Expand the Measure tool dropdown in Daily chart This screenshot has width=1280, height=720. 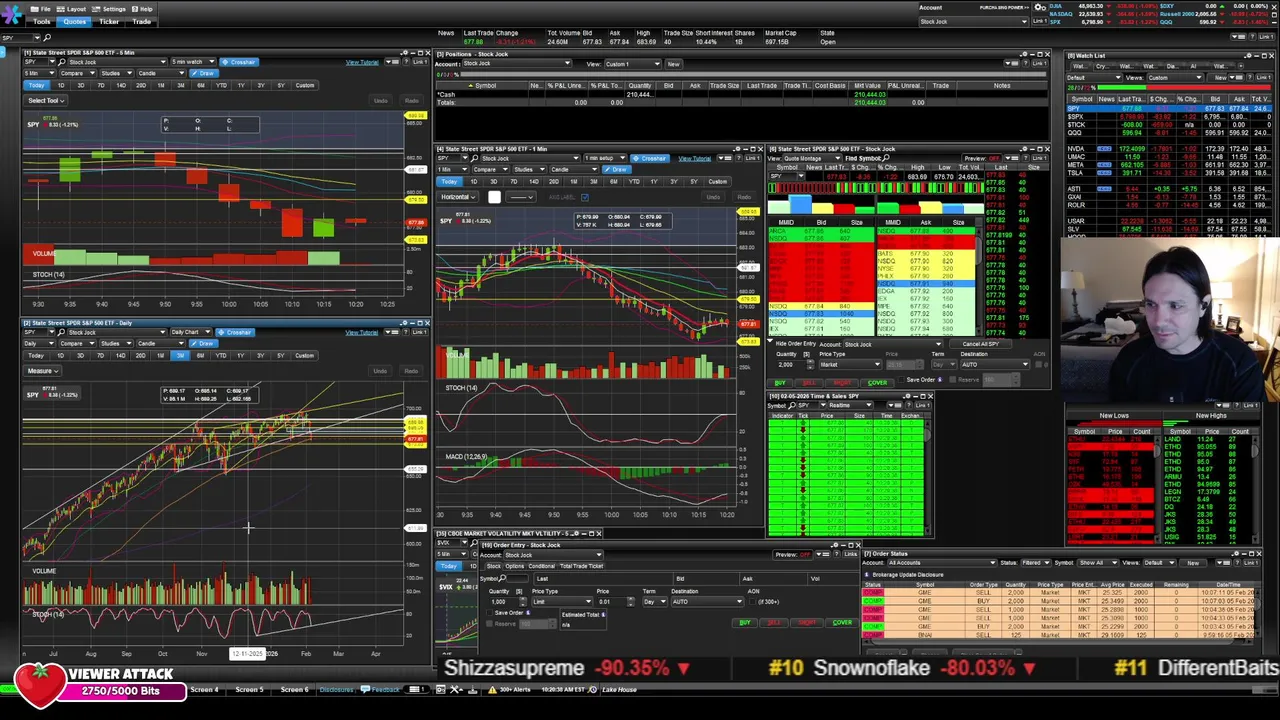click(43, 370)
